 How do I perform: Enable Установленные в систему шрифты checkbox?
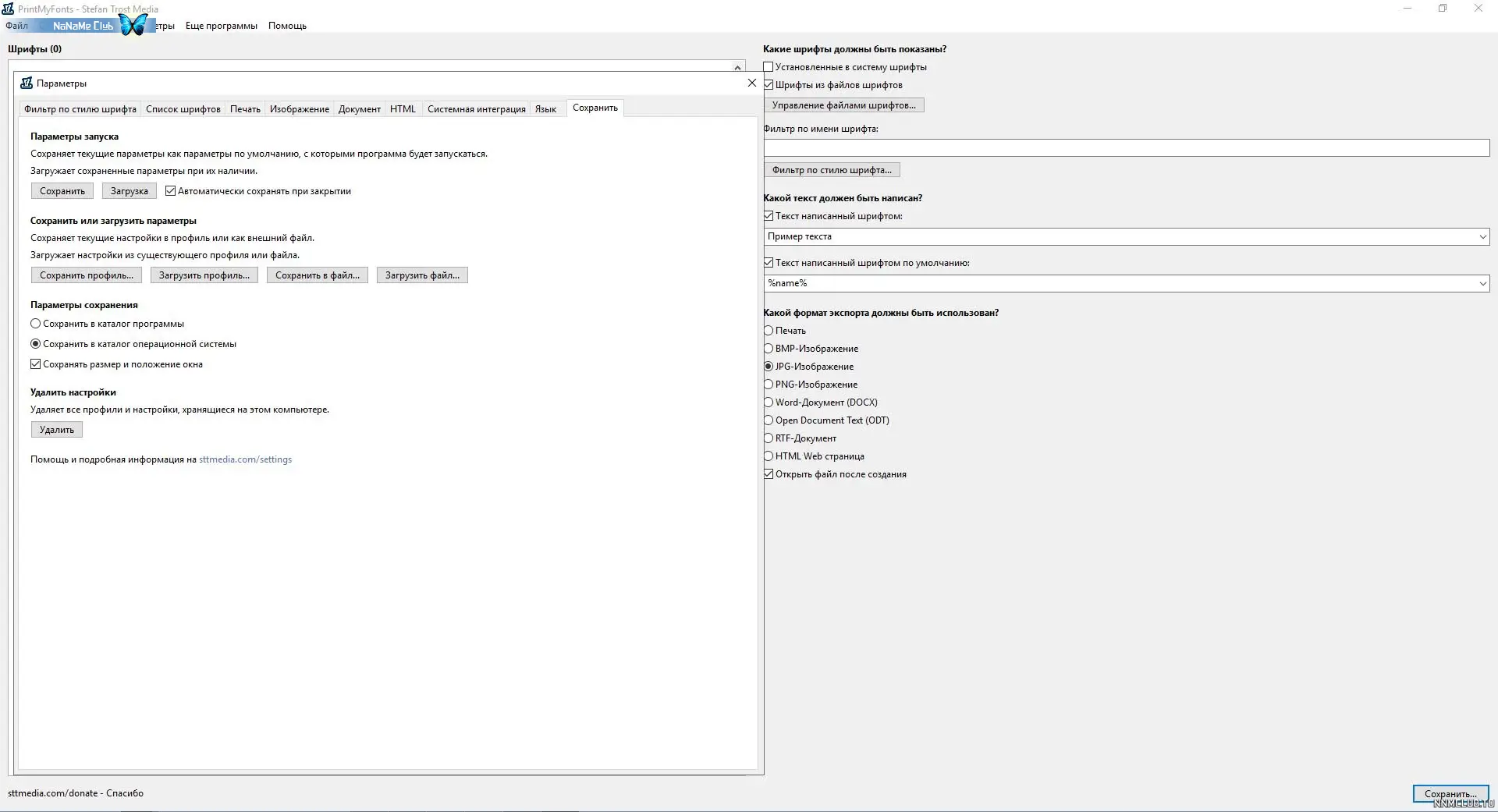[x=769, y=67]
